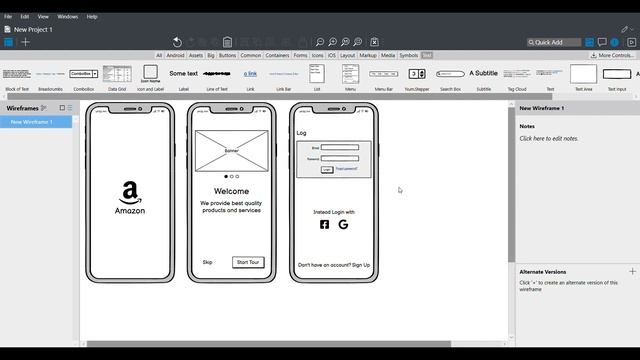Click here to edit notes field

point(549,139)
